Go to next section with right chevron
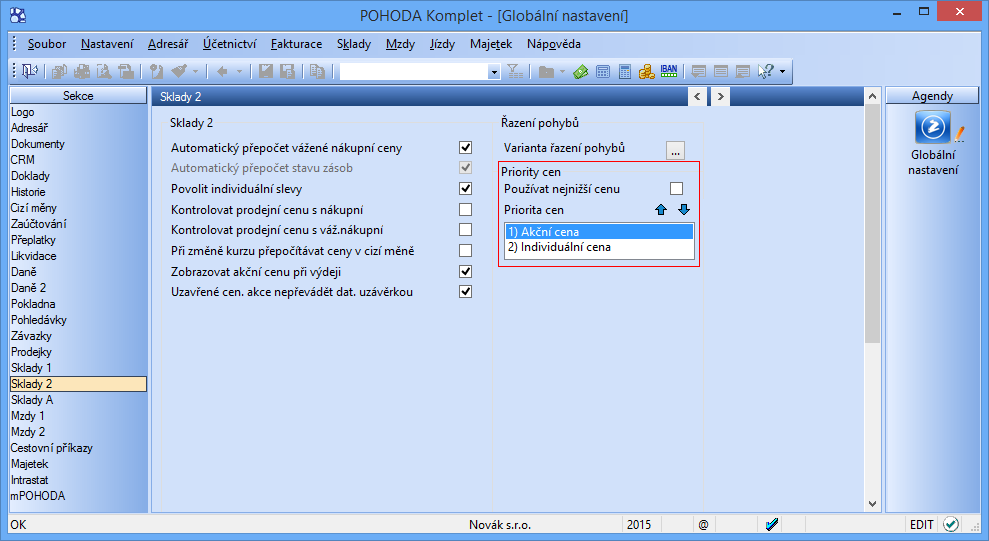This screenshot has height=541, width=989. 720,96
